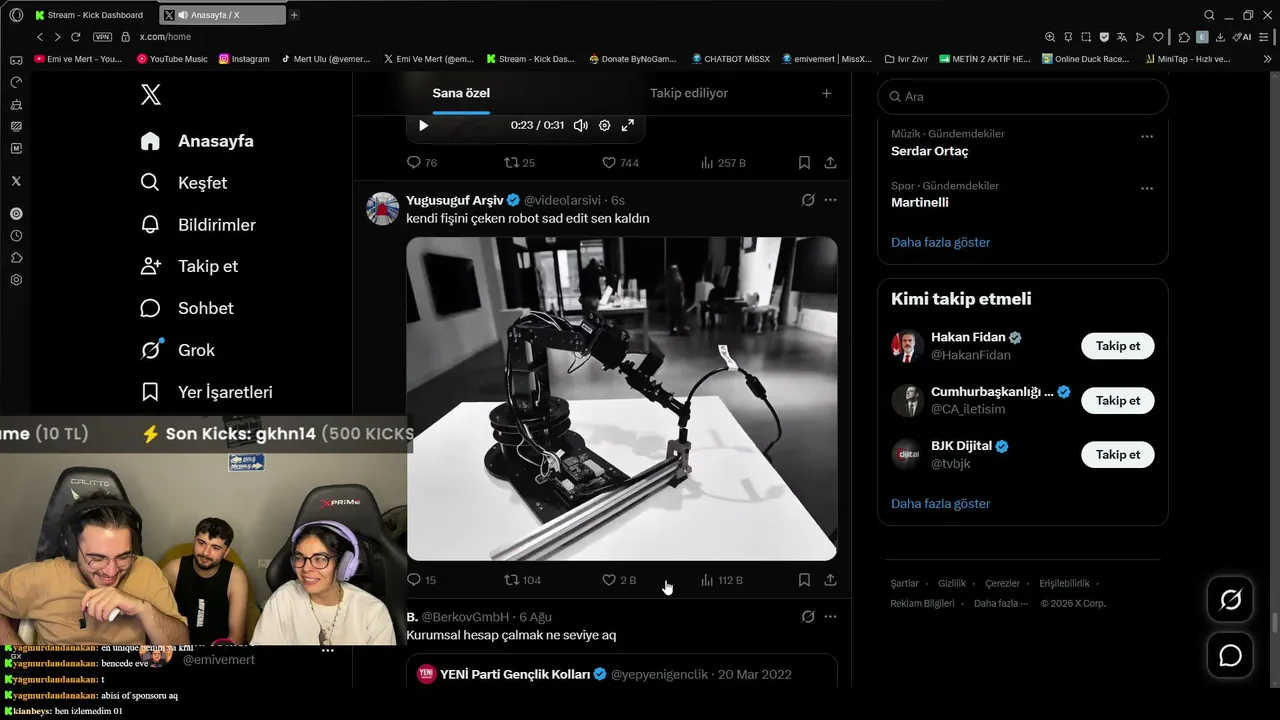Share the post with 744 likes
The width and height of the screenshot is (1280, 720).
tap(830, 162)
